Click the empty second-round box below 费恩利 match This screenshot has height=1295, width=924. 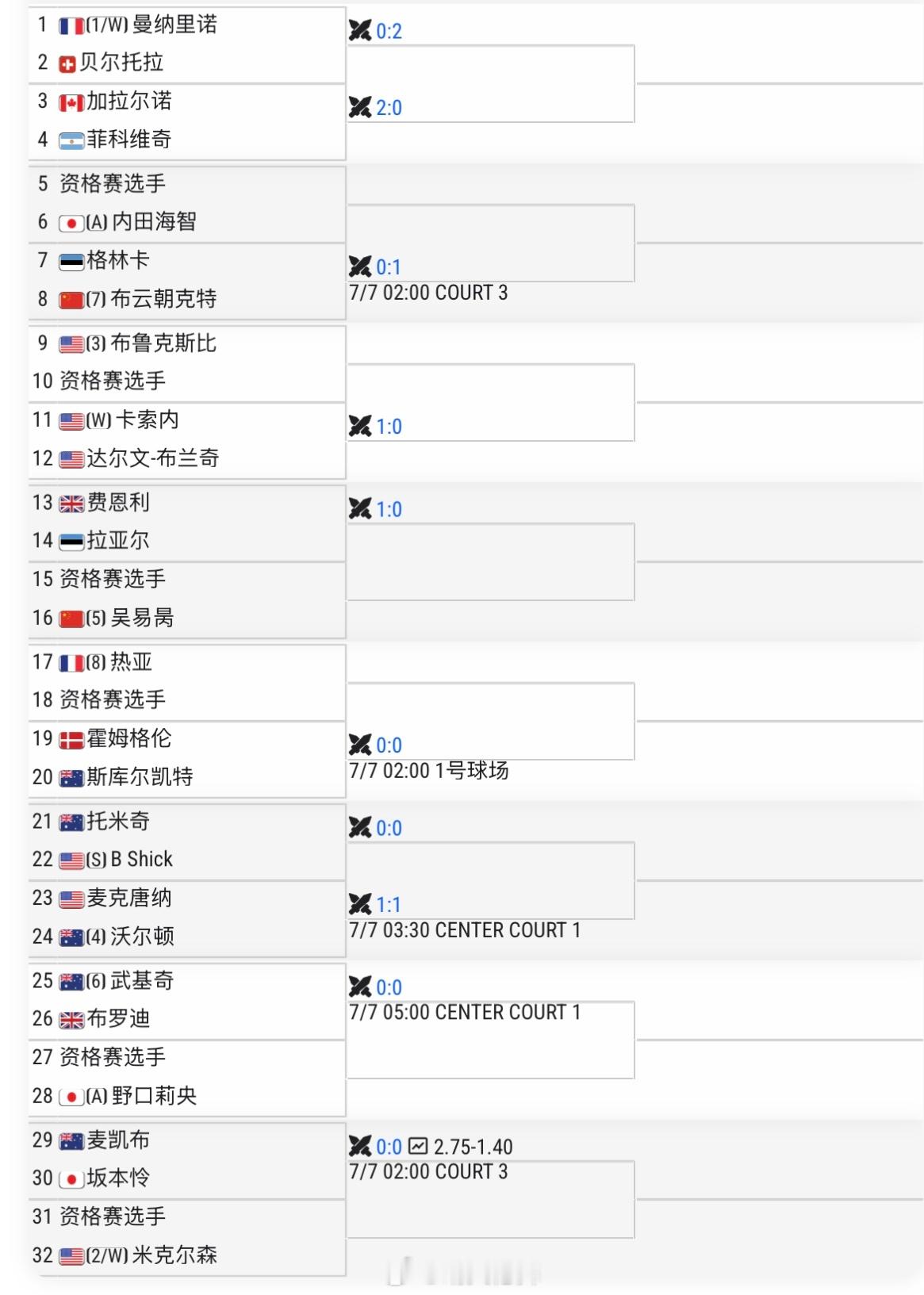click(491, 561)
